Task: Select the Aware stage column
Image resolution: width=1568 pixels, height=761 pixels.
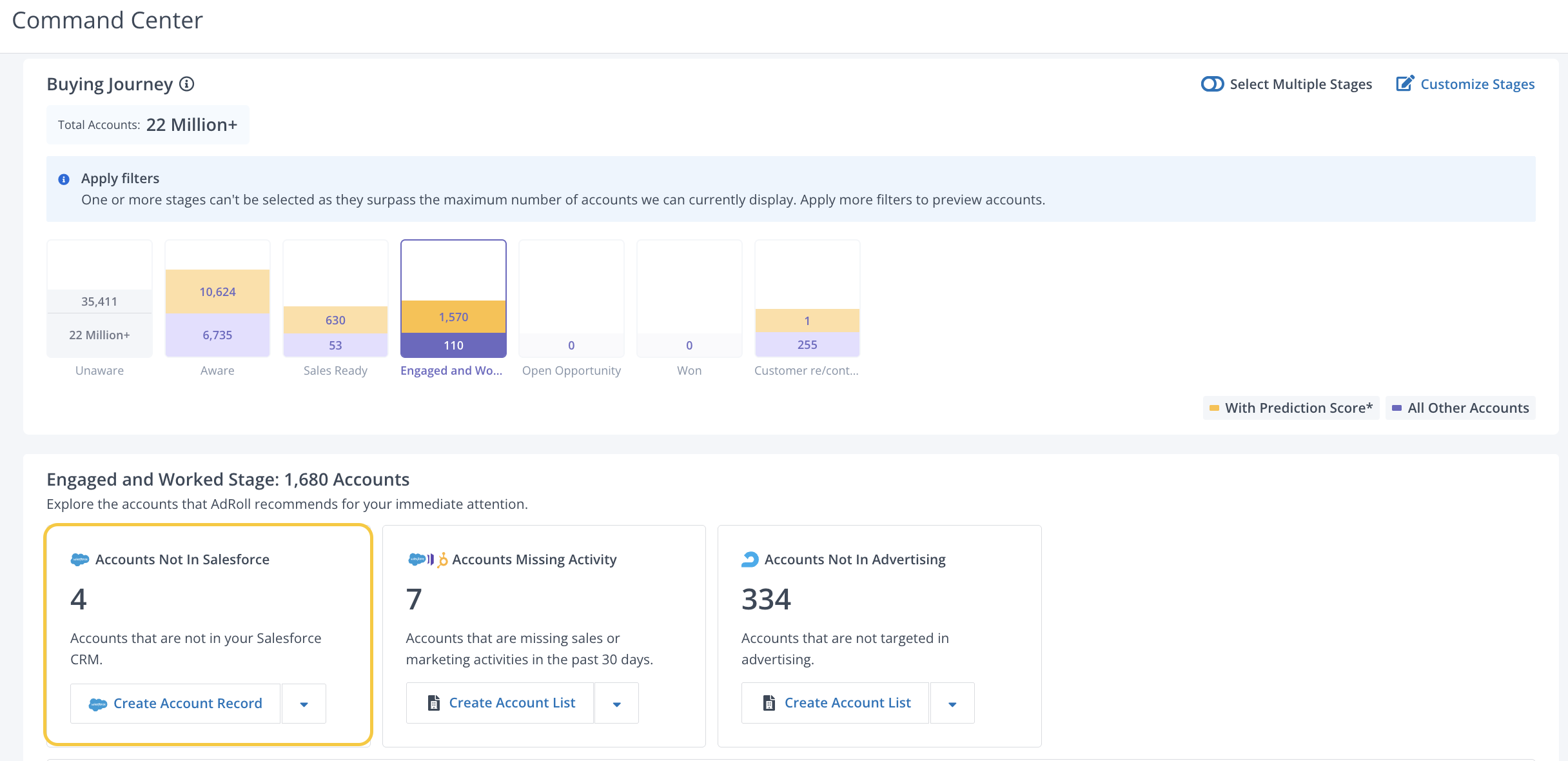Action: point(217,313)
